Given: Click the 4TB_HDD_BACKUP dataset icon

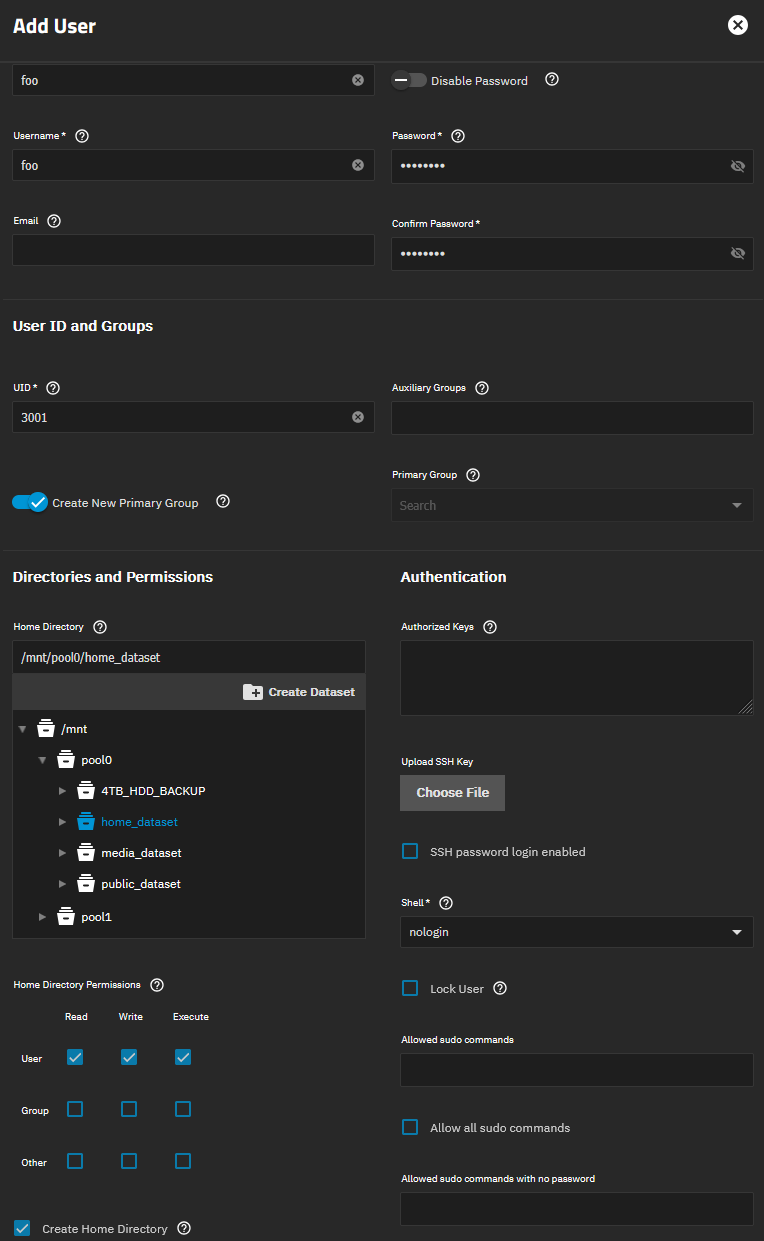Looking at the screenshot, I should tap(86, 790).
